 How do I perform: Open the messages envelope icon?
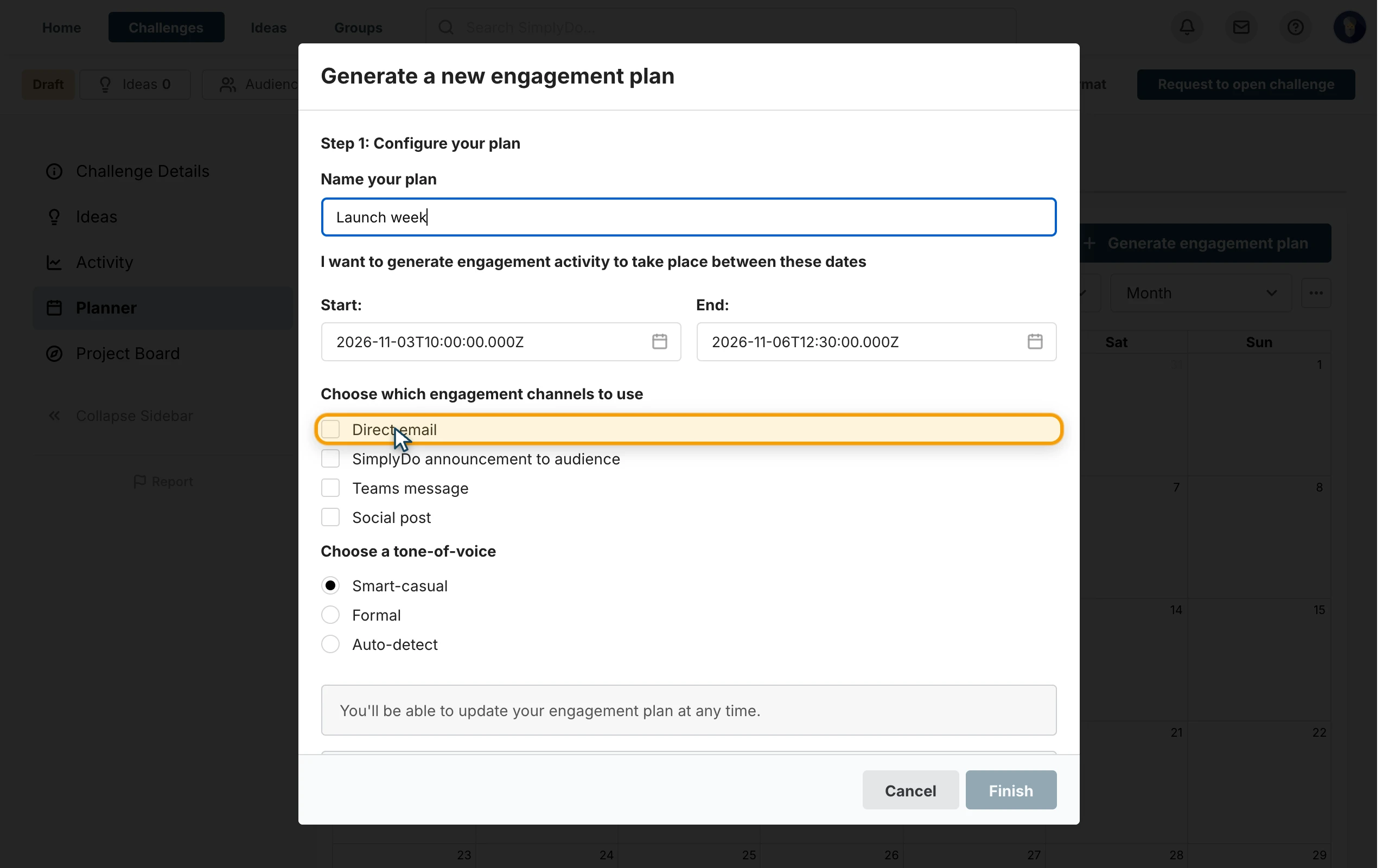coord(1241,27)
